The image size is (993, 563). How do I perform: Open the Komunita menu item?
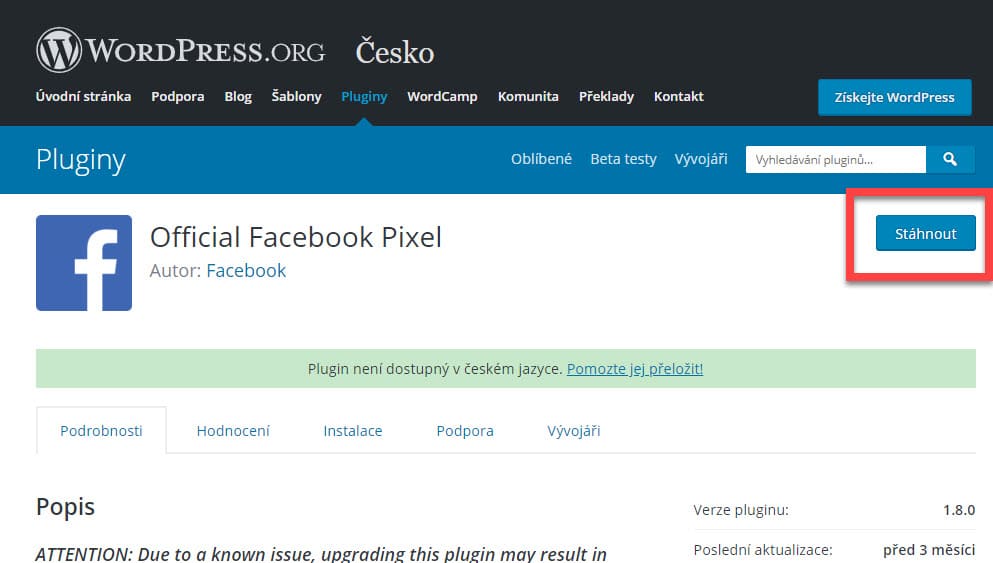click(528, 97)
